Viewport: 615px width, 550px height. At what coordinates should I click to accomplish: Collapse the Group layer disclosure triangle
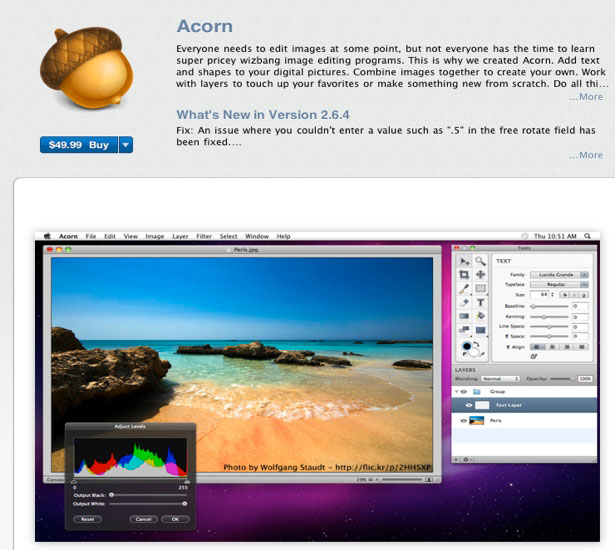(x=457, y=392)
